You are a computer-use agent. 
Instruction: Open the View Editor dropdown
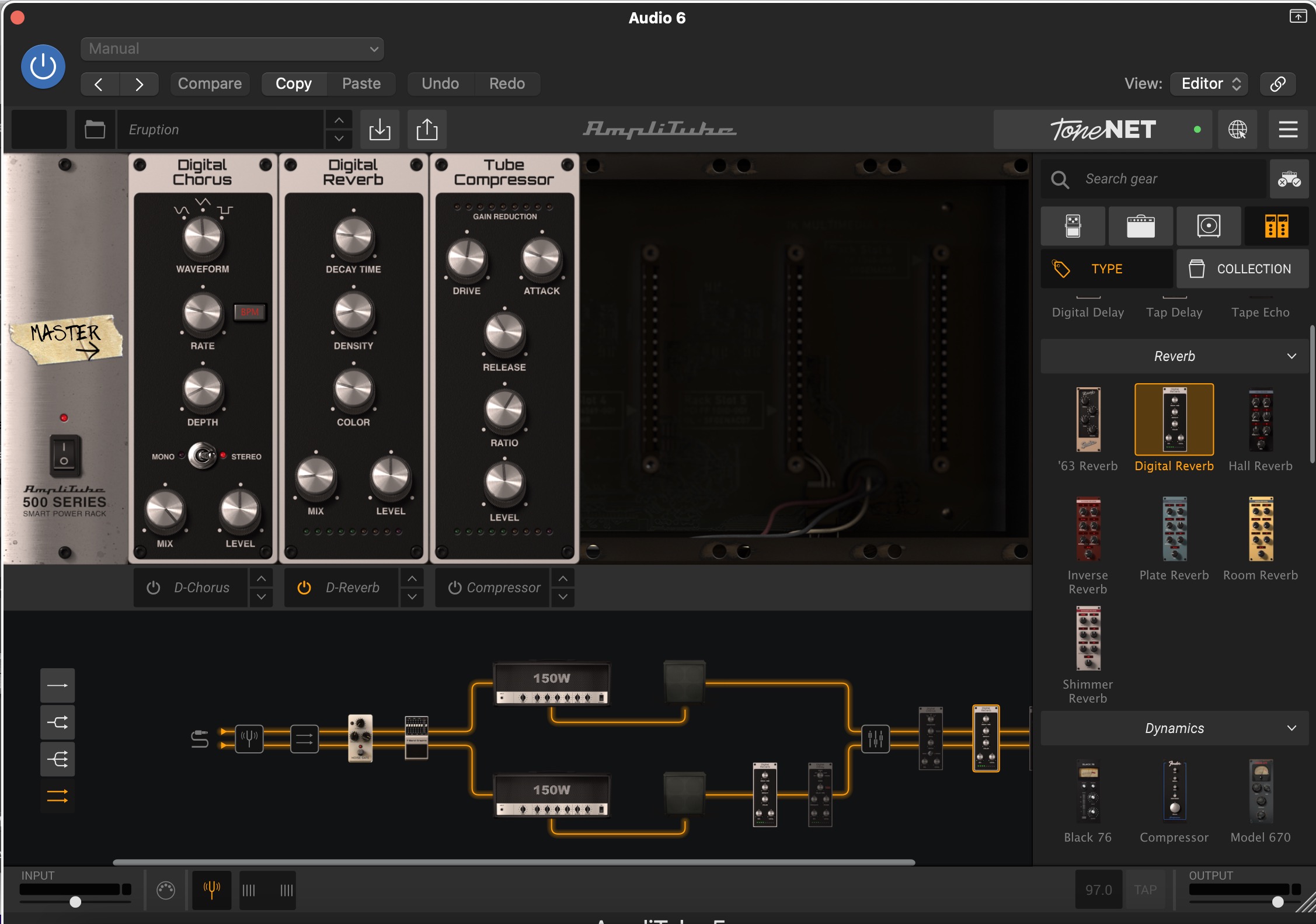tap(1209, 84)
